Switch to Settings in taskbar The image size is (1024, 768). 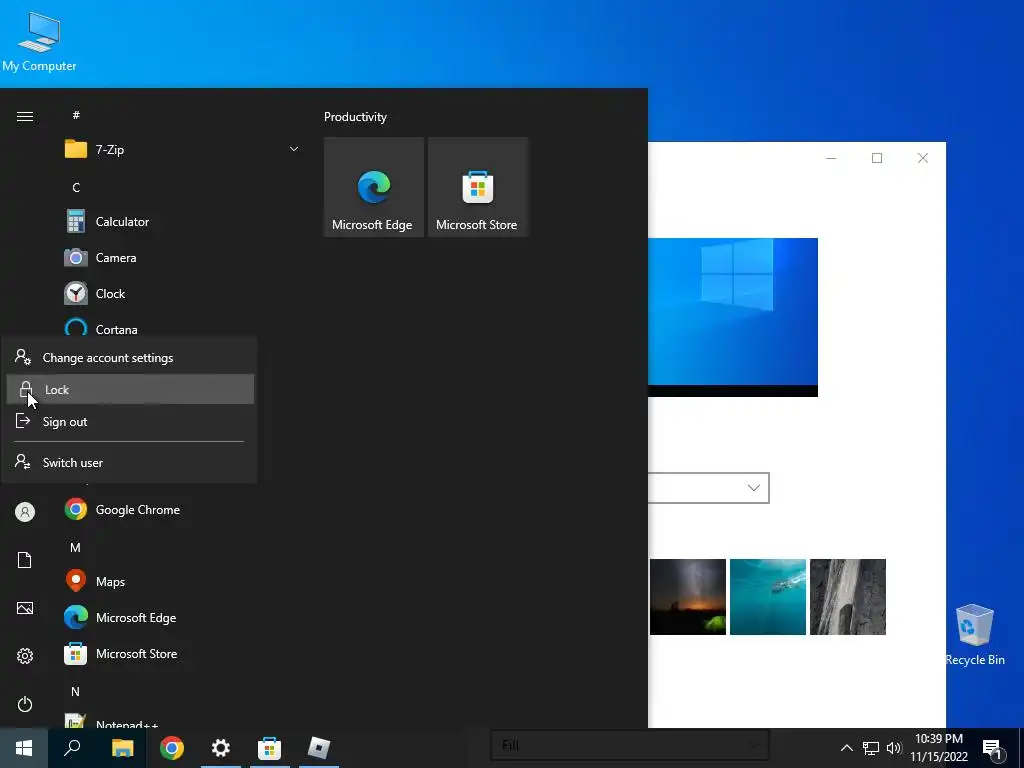(221, 748)
